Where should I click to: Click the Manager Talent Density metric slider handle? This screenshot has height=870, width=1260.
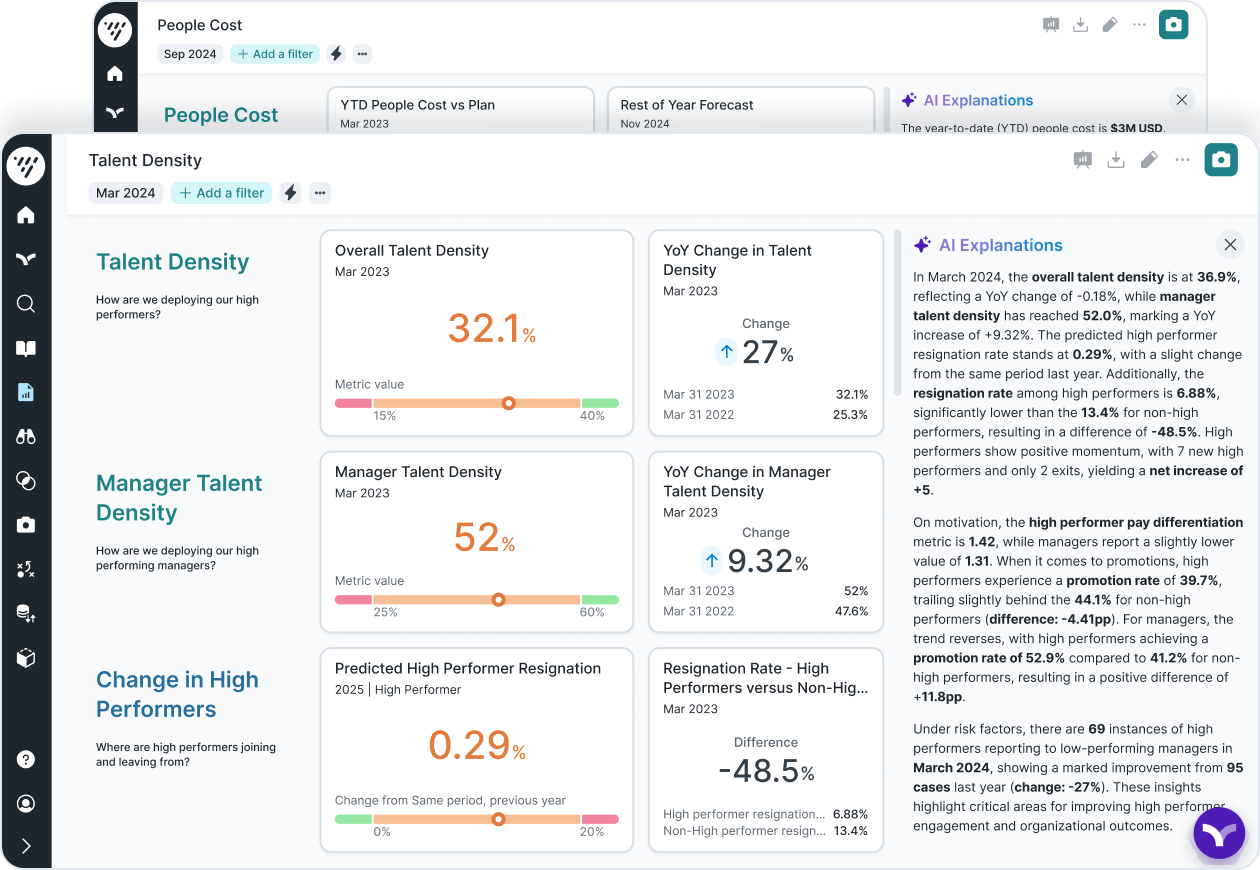[x=498, y=600]
